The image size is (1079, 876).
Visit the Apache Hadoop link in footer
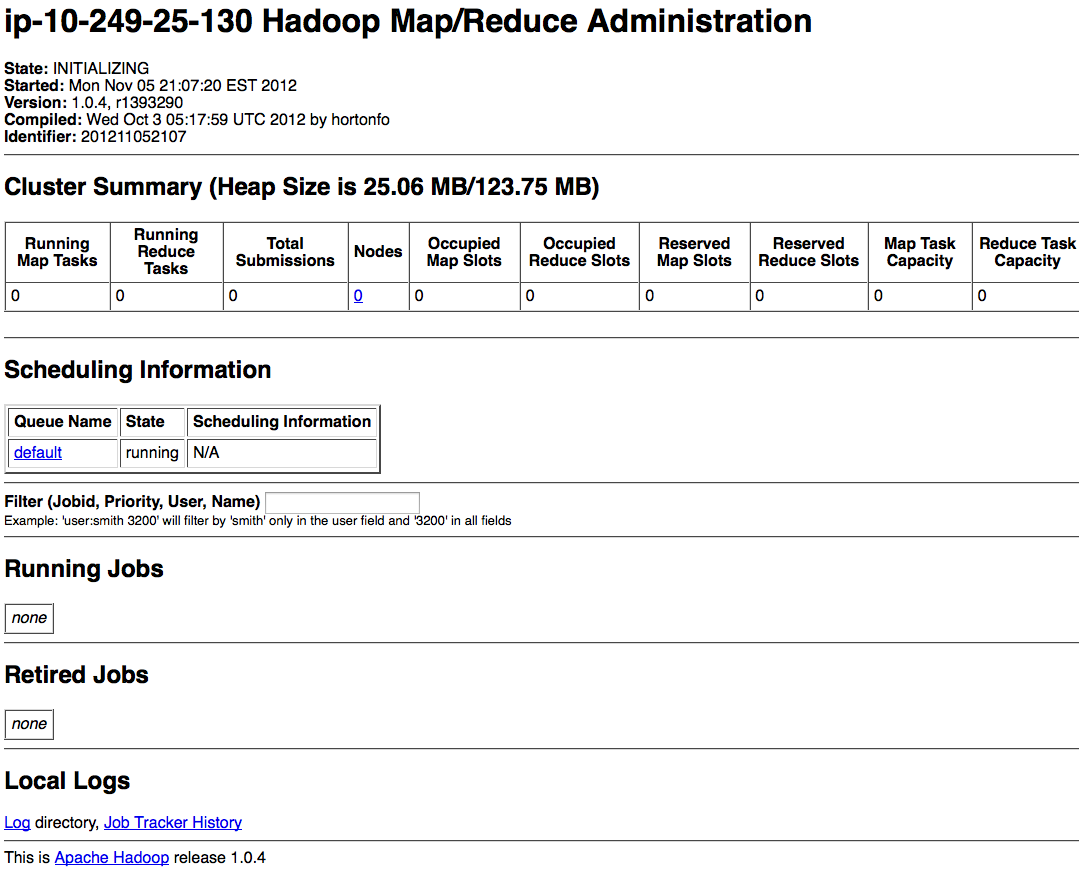tap(111, 858)
